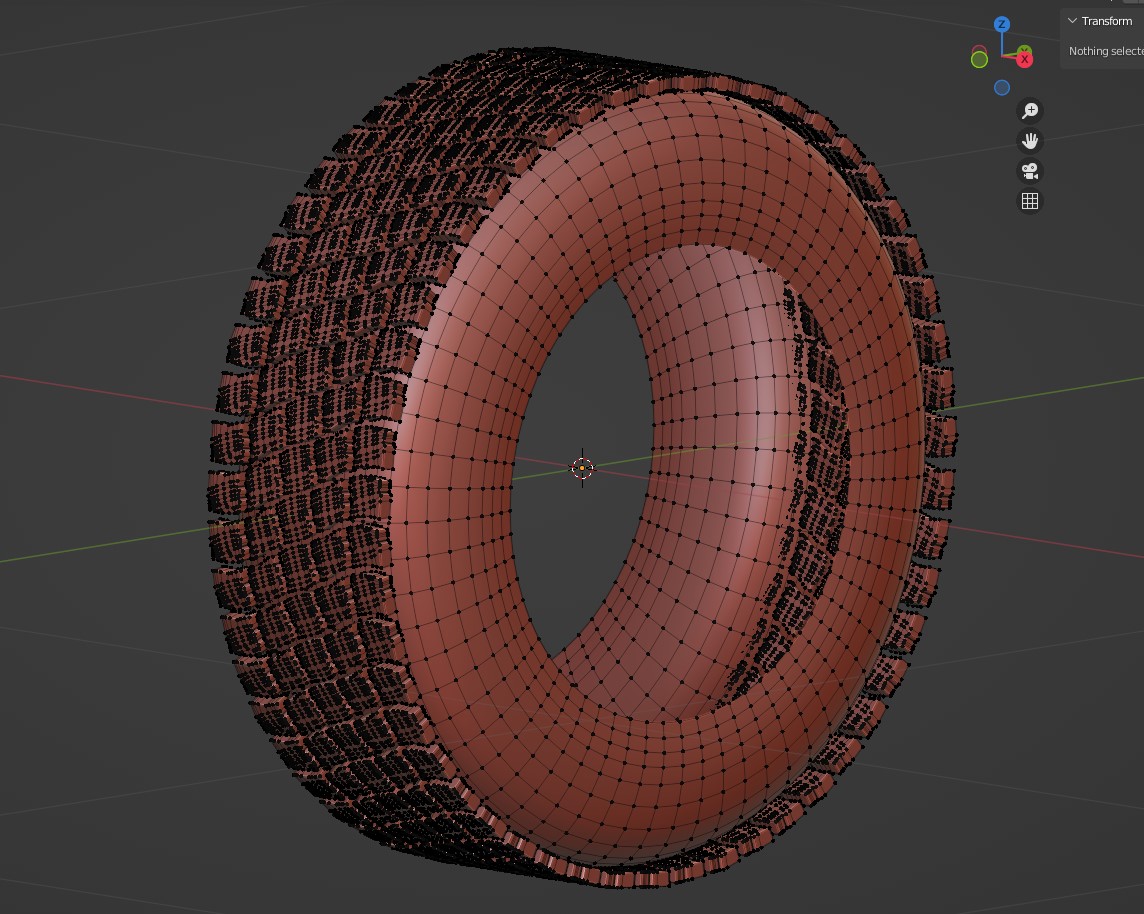Collapse the Transform panel chevron

[1072, 21]
